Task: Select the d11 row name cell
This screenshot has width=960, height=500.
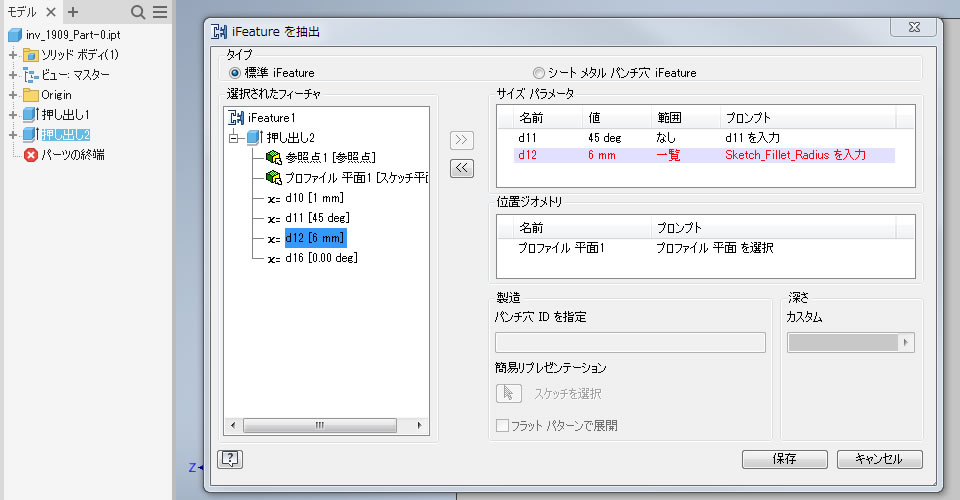Action: [x=527, y=138]
